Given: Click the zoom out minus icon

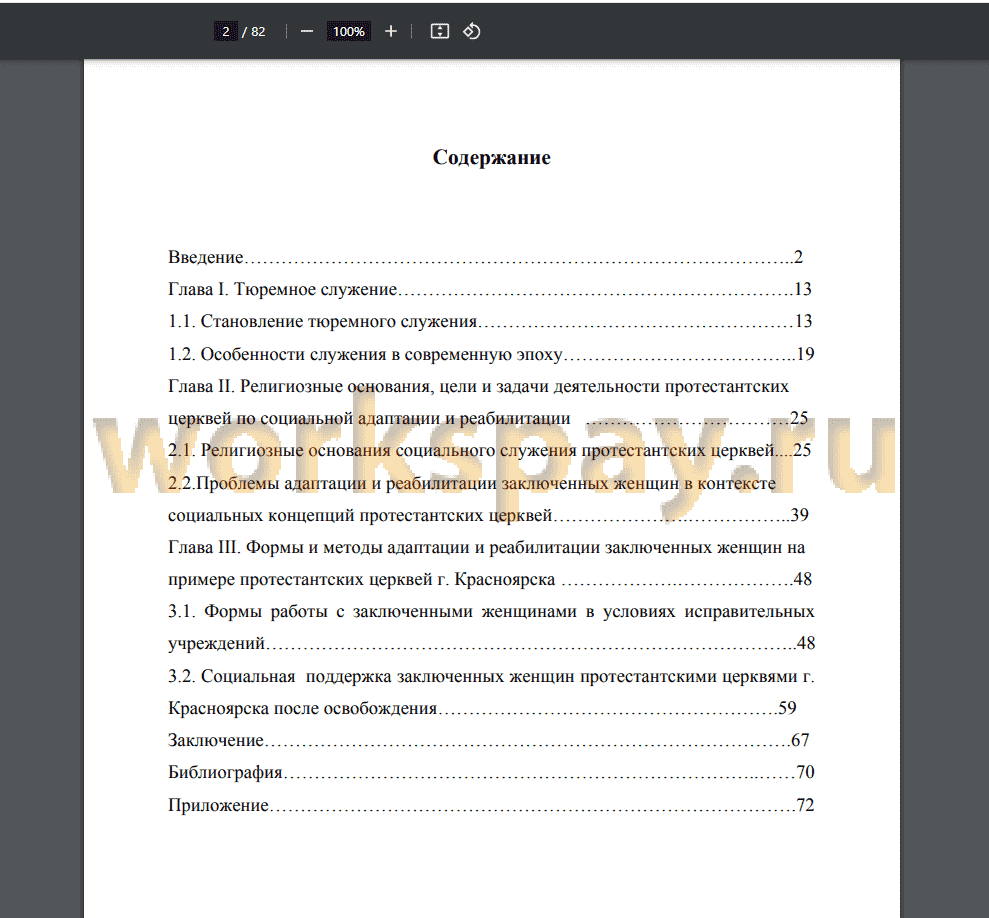Looking at the screenshot, I should [307, 32].
